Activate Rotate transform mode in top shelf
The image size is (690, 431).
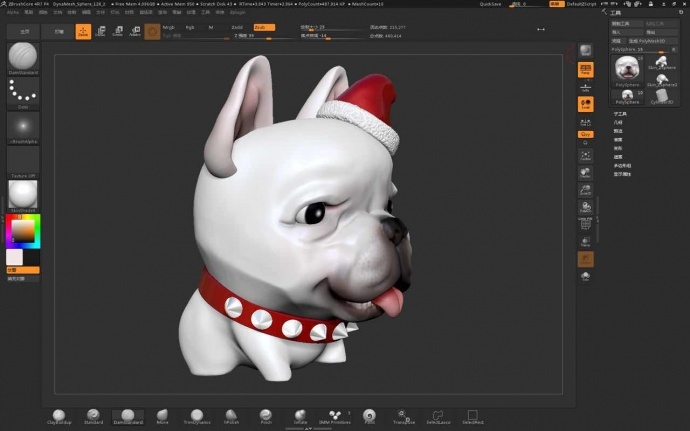[135, 32]
